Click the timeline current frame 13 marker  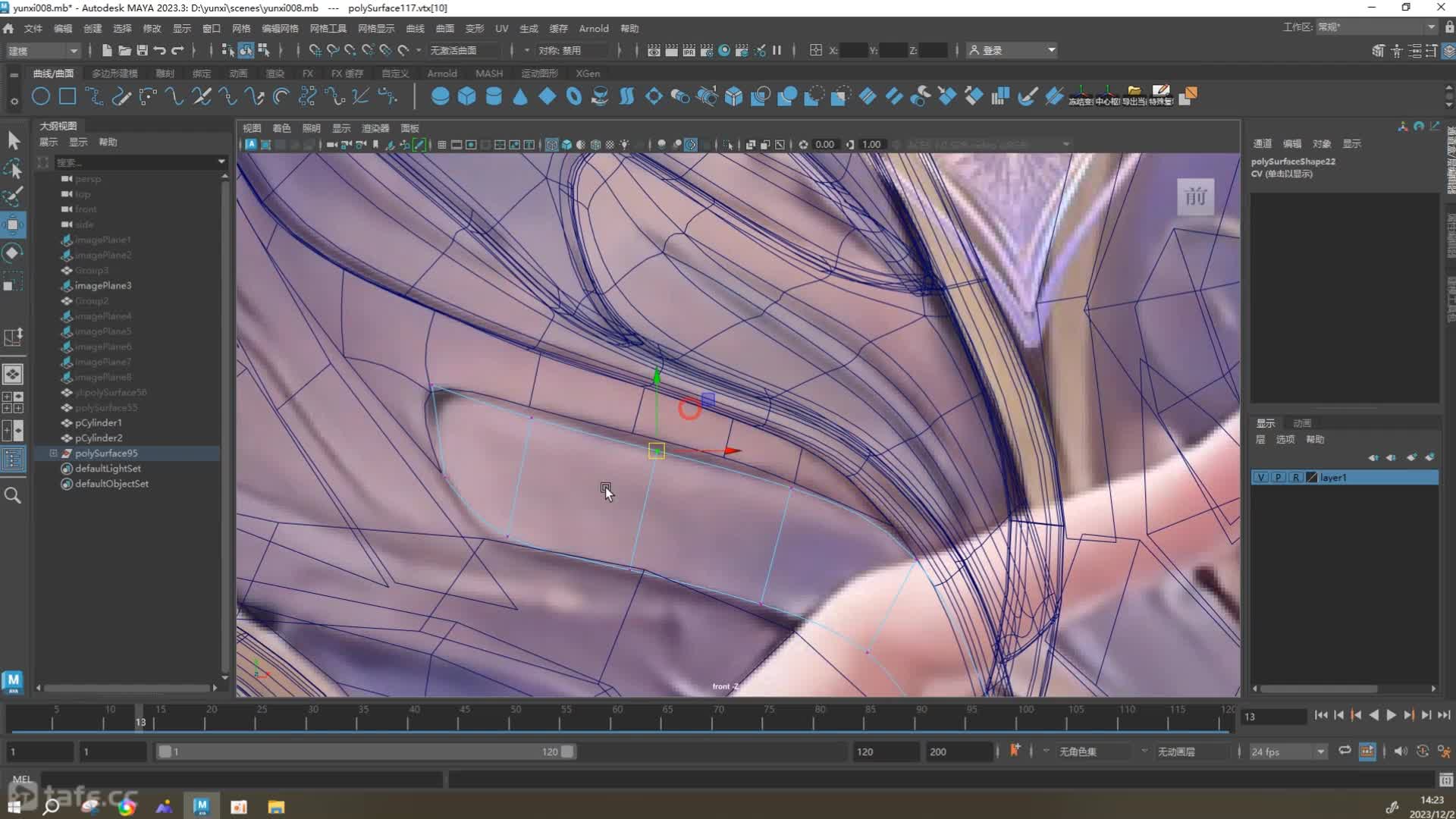pyautogui.click(x=140, y=718)
